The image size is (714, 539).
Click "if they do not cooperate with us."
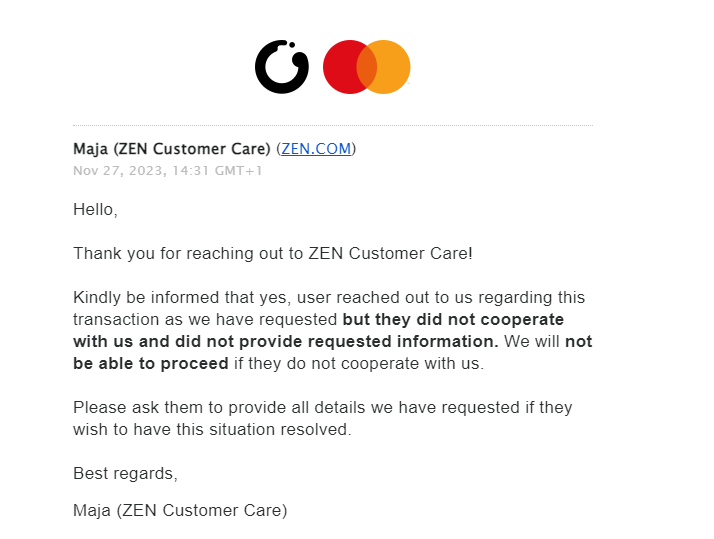[358, 364]
